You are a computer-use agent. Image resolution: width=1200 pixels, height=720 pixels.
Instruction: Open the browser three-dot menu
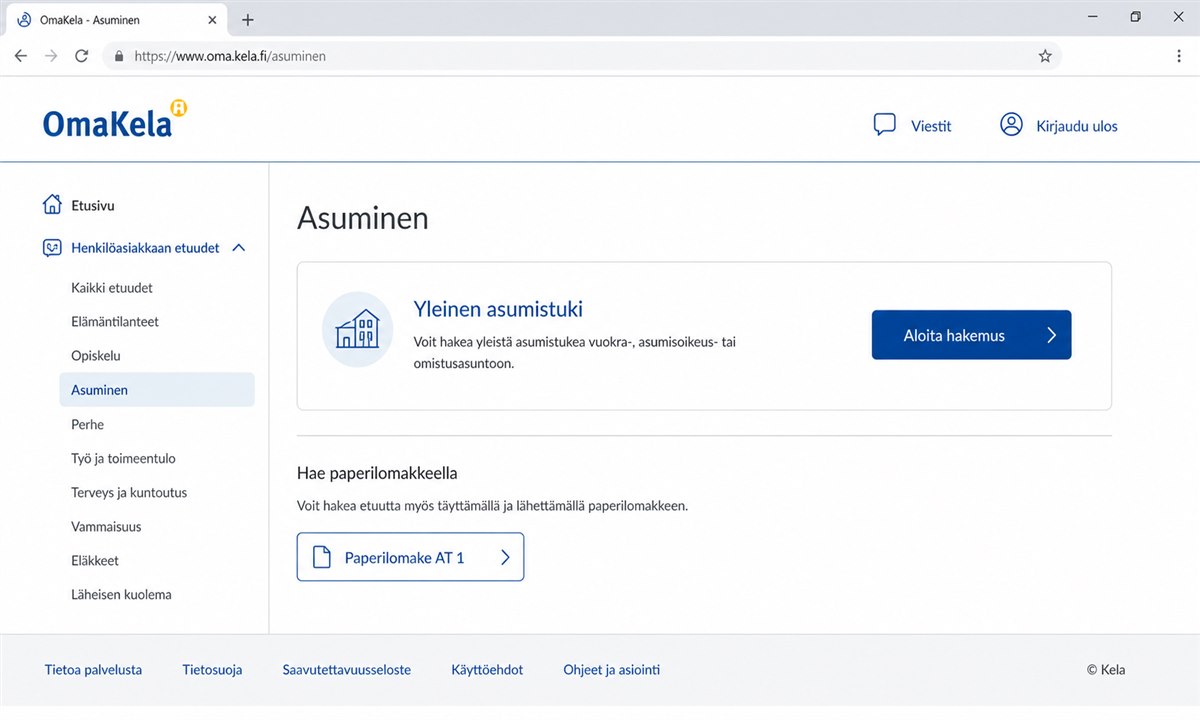click(1179, 56)
